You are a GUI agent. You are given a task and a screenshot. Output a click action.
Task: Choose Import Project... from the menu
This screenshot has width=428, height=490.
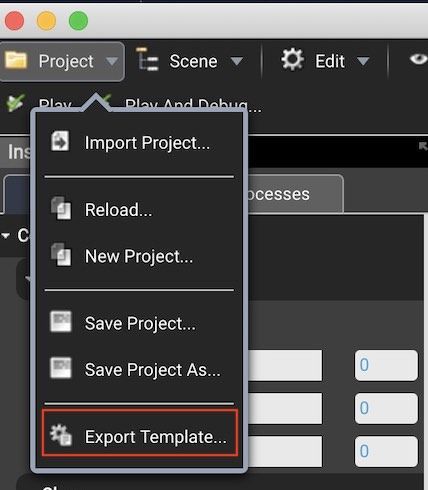pyautogui.click(x=147, y=143)
